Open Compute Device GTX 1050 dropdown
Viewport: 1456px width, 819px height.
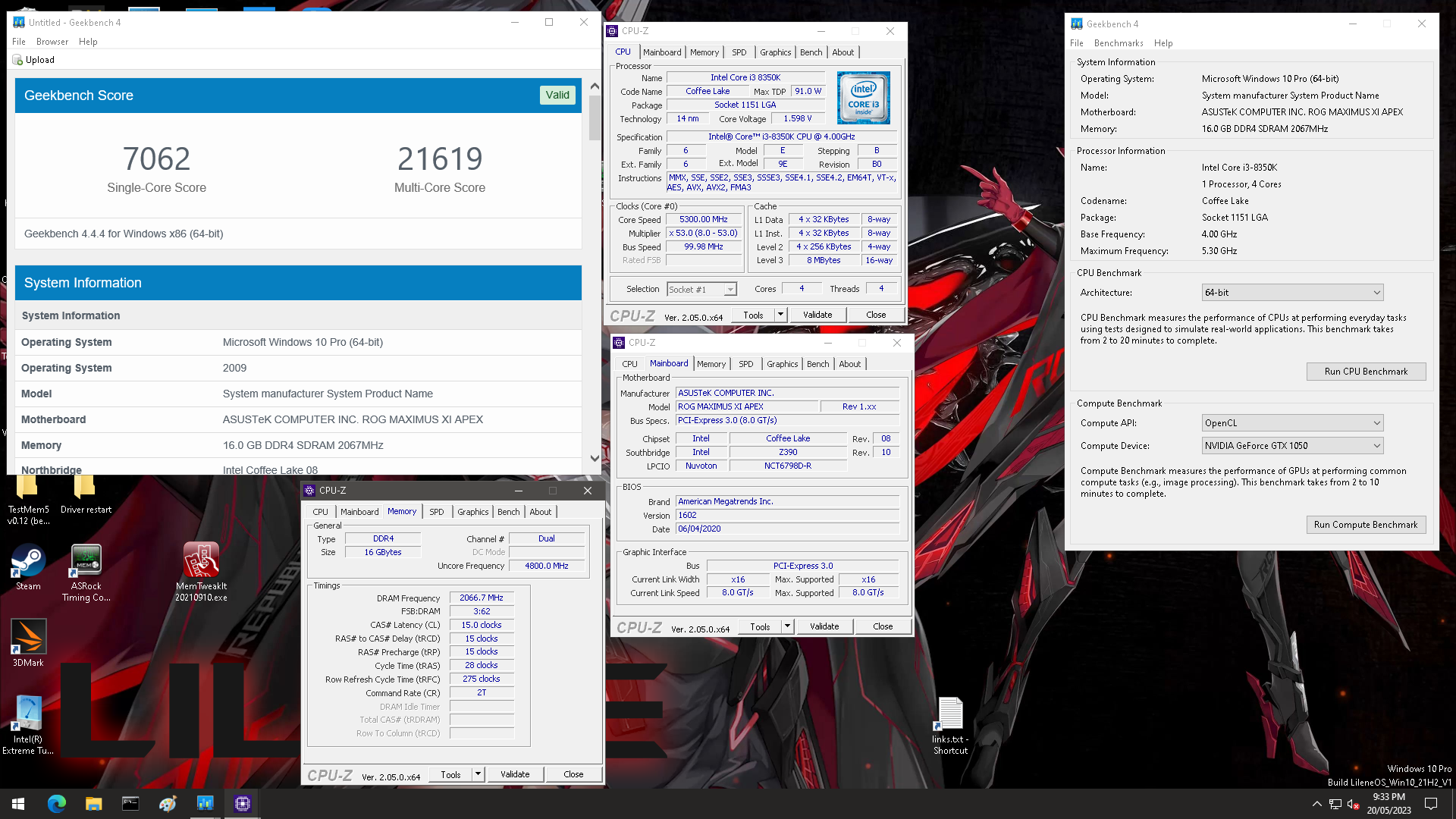click(x=1292, y=446)
